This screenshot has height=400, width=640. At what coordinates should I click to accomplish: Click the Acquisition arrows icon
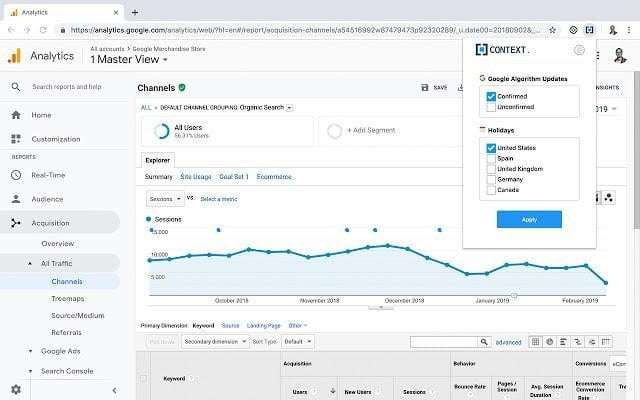[x=16, y=223]
